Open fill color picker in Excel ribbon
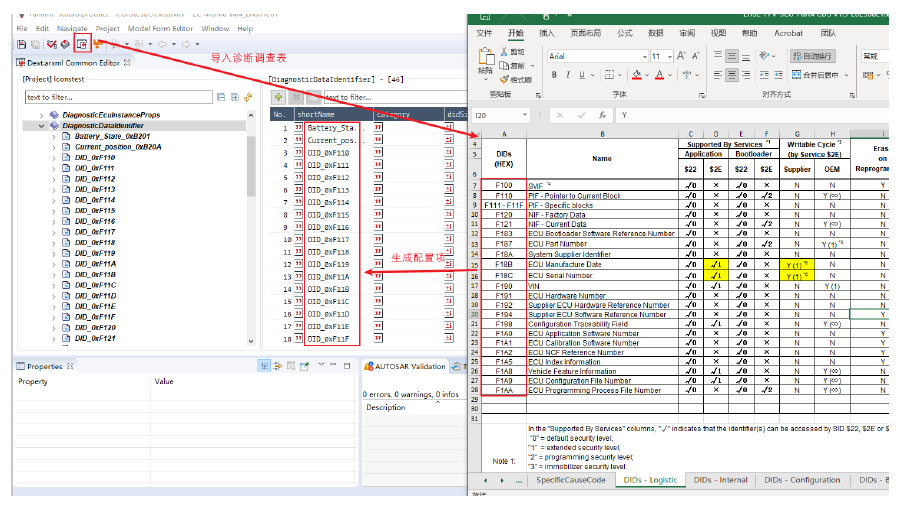The image size is (899, 508). (x=636, y=75)
